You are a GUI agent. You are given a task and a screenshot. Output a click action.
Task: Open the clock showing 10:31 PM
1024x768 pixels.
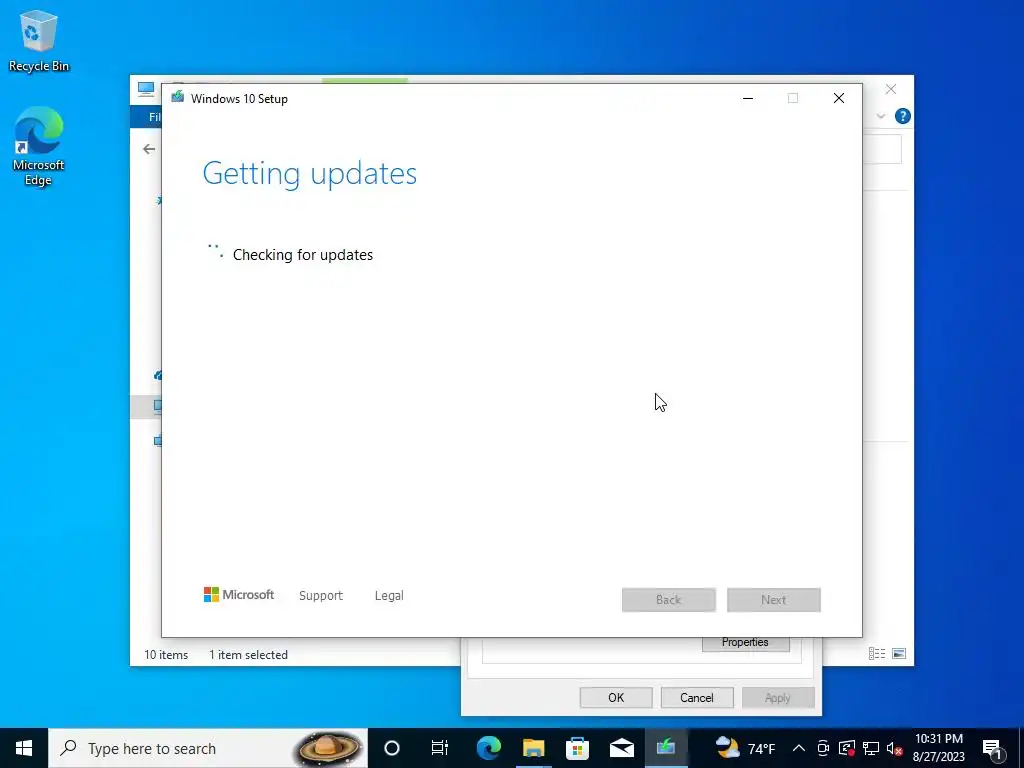tap(939, 748)
